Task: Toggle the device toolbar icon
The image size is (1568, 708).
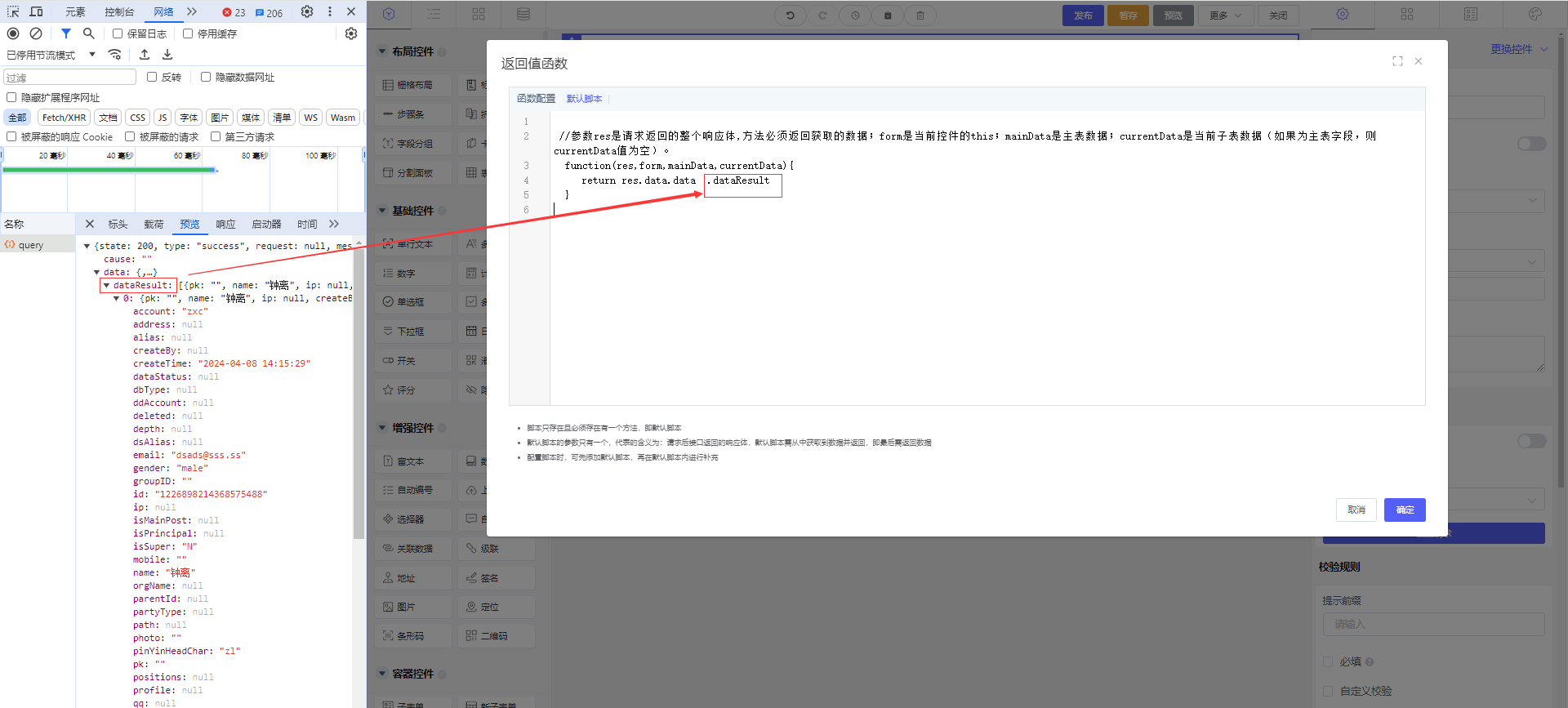Action: (x=37, y=11)
